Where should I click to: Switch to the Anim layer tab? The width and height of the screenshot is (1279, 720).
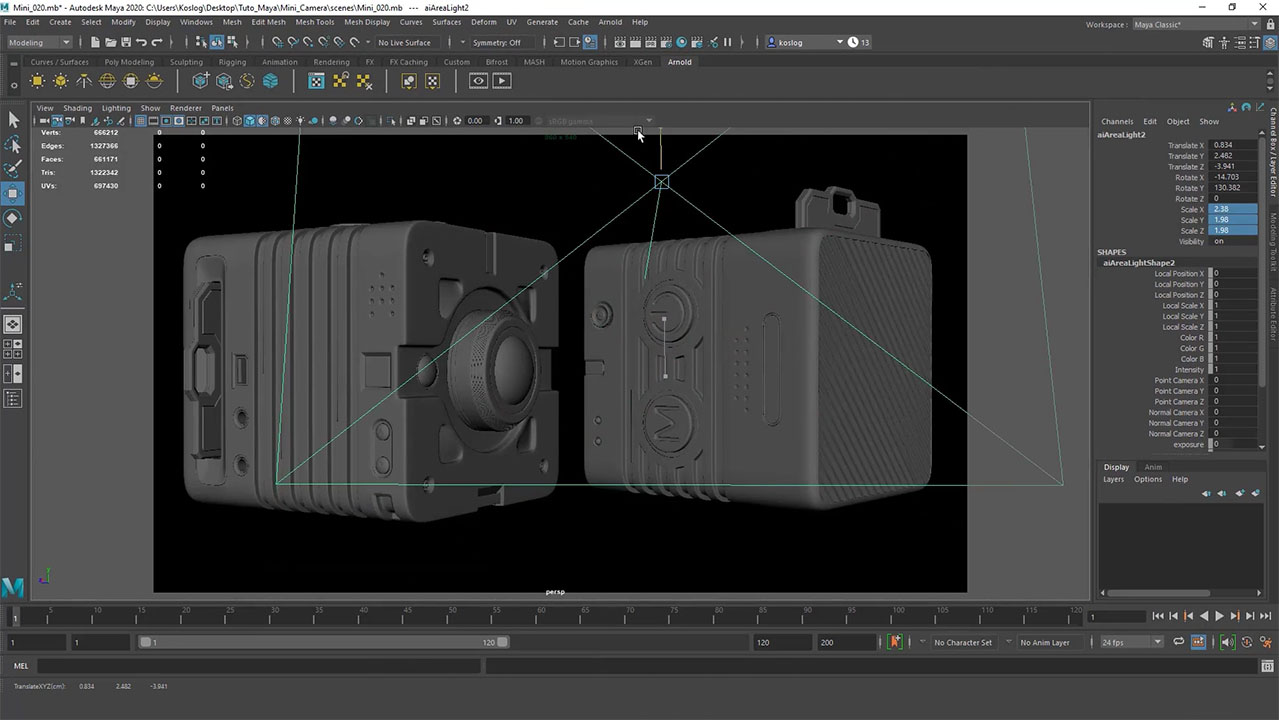(x=1153, y=467)
